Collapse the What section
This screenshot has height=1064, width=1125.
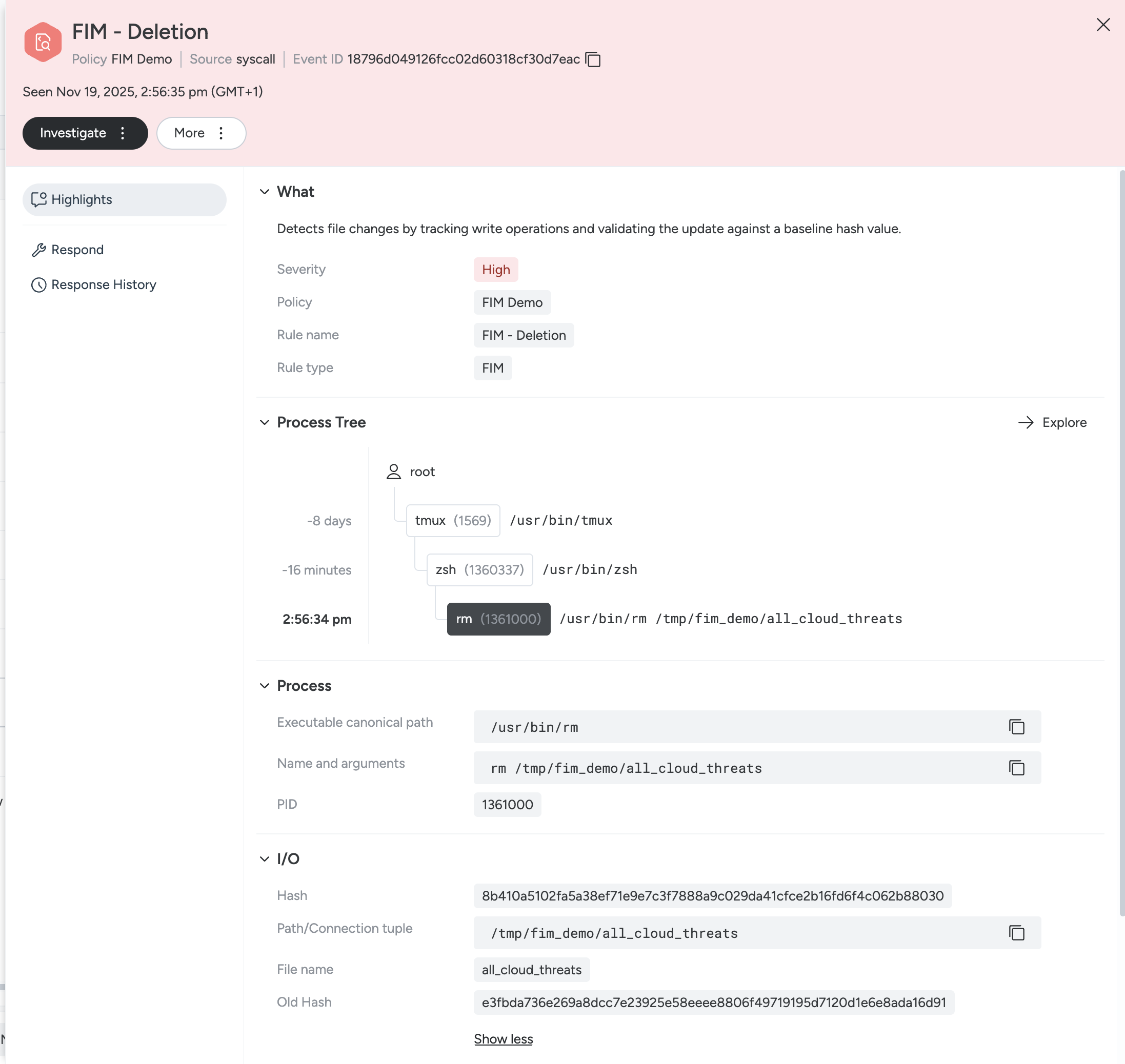[x=265, y=192]
